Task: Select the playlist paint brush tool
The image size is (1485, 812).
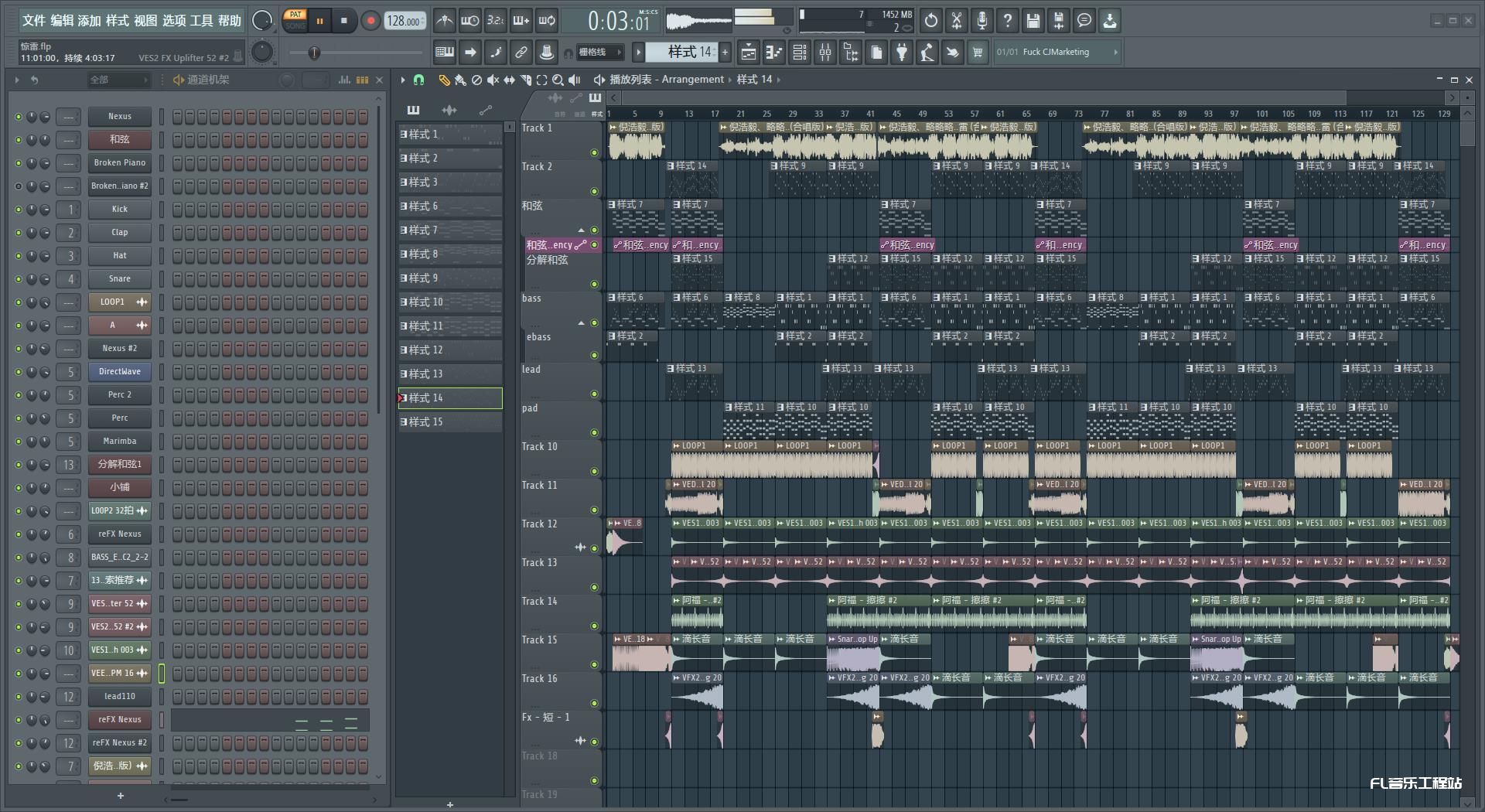Action: click(x=460, y=80)
